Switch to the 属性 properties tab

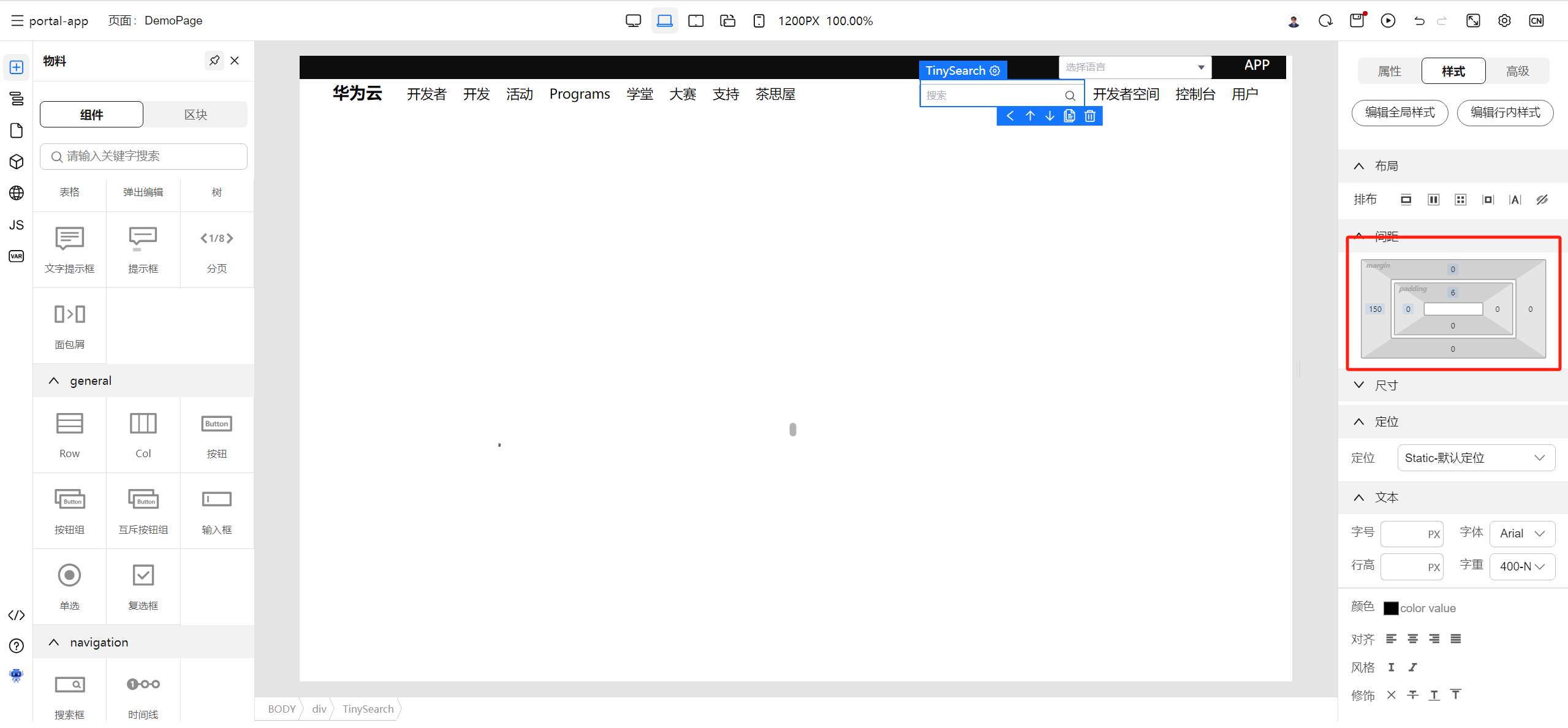(x=1389, y=71)
